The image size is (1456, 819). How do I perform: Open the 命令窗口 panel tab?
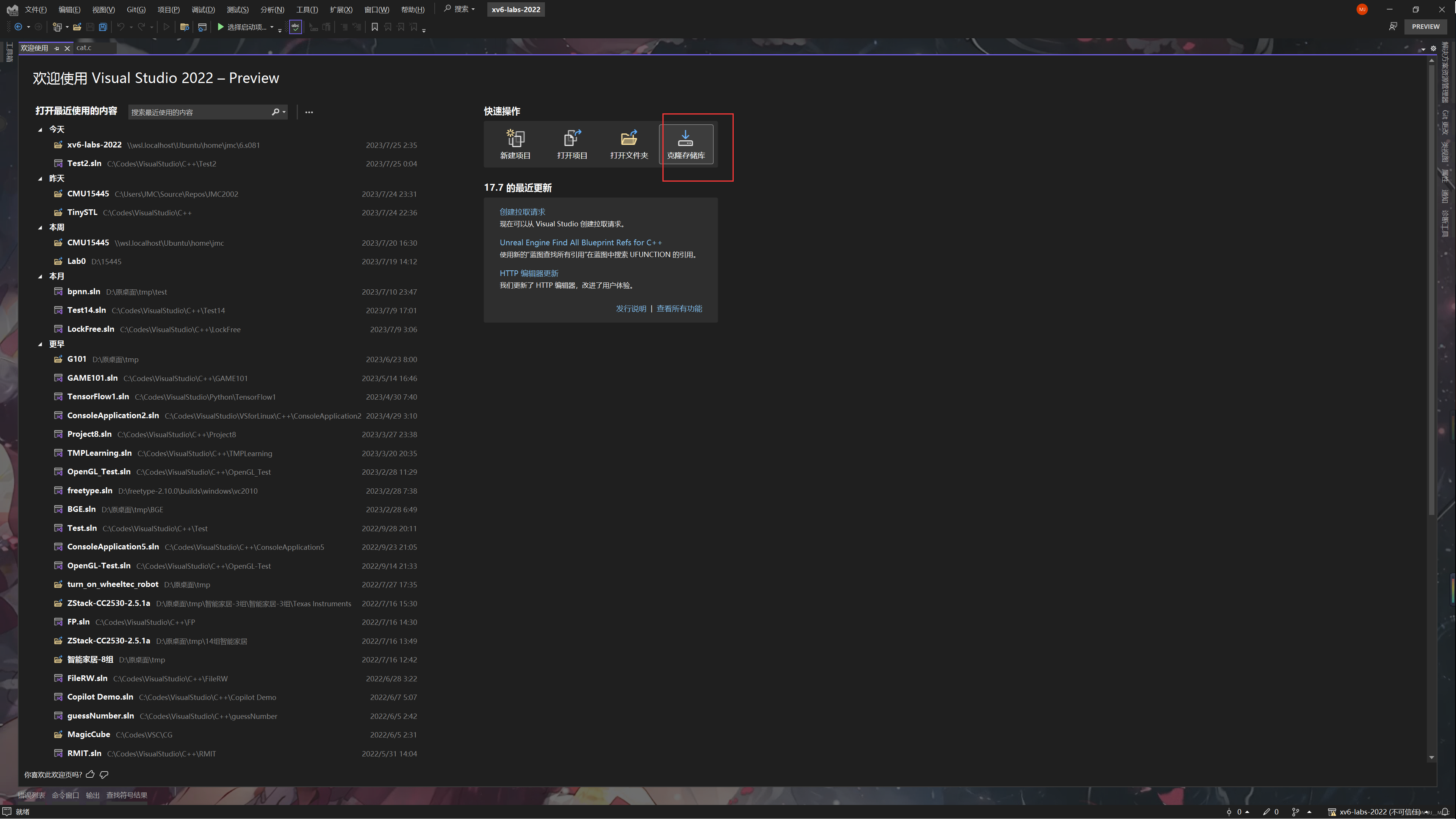(x=66, y=795)
